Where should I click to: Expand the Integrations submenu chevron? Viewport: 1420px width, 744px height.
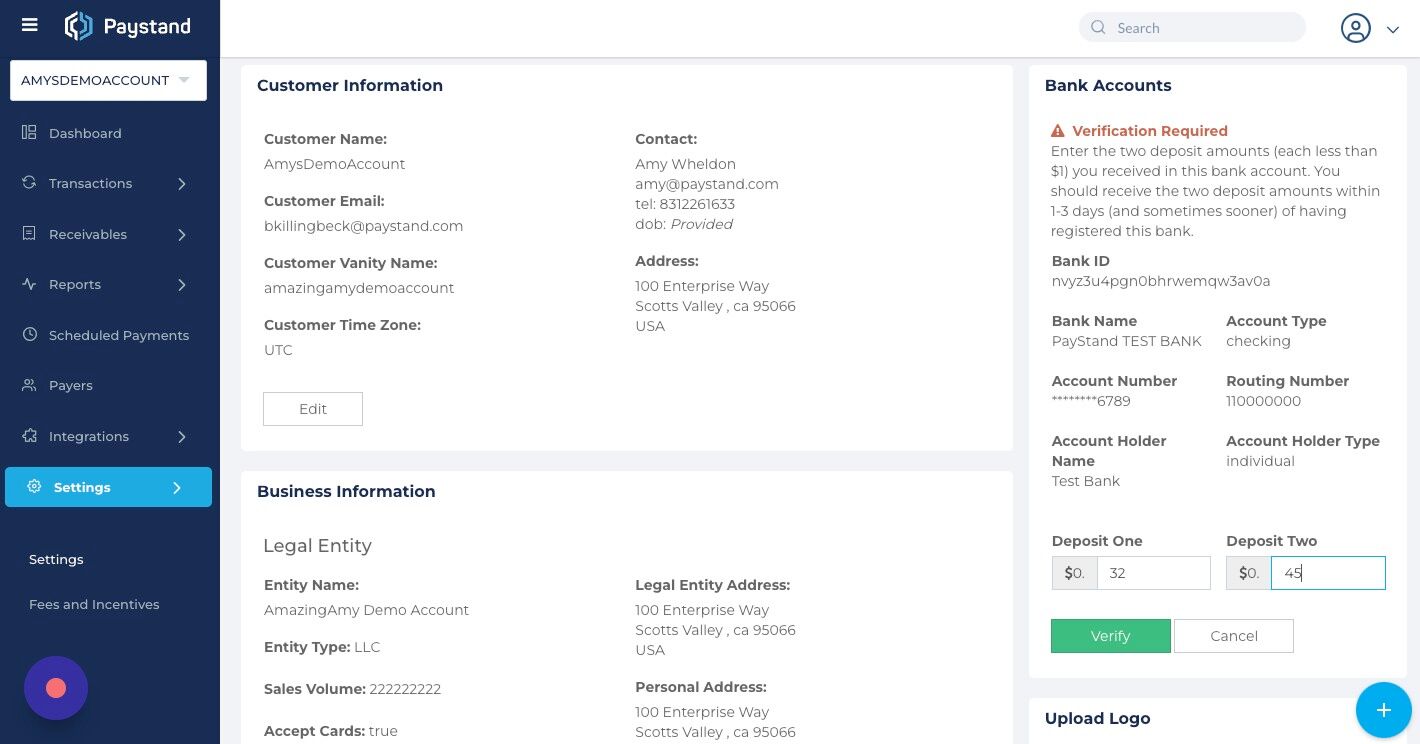pos(182,437)
